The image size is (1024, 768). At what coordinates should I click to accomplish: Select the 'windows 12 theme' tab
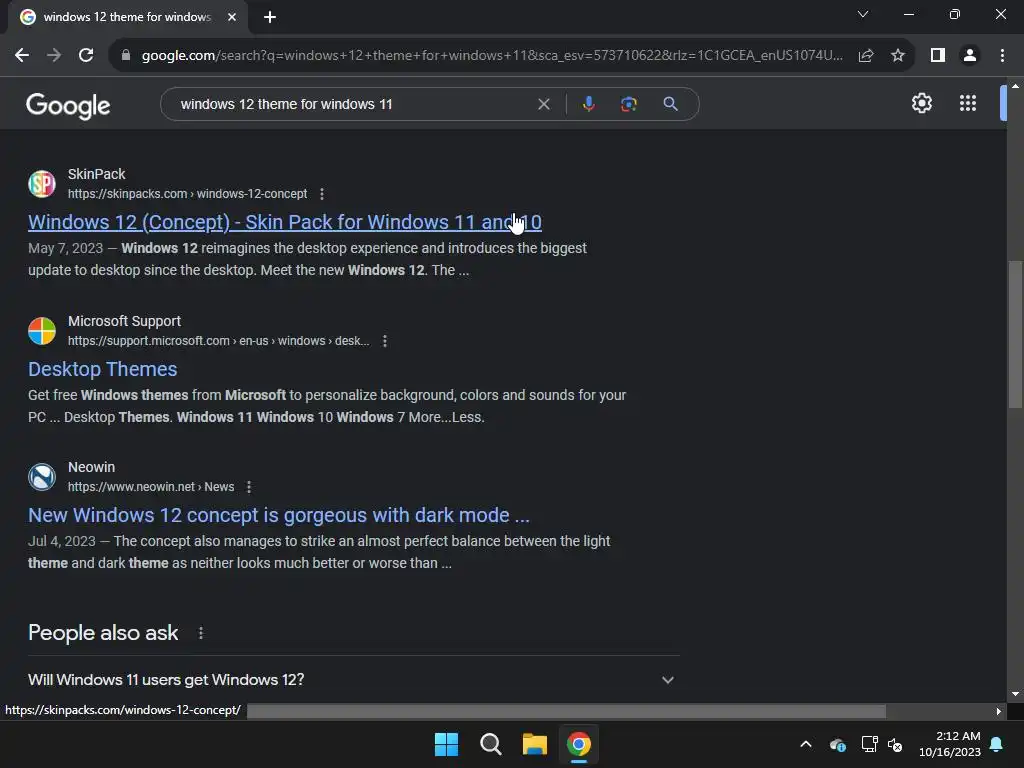128,17
